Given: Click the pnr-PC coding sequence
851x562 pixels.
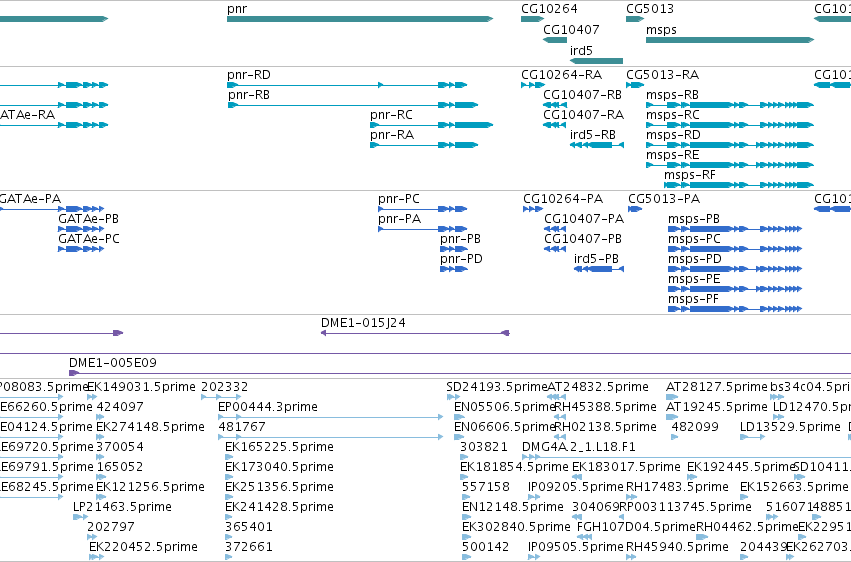Looking at the screenshot, I should click(423, 209).
